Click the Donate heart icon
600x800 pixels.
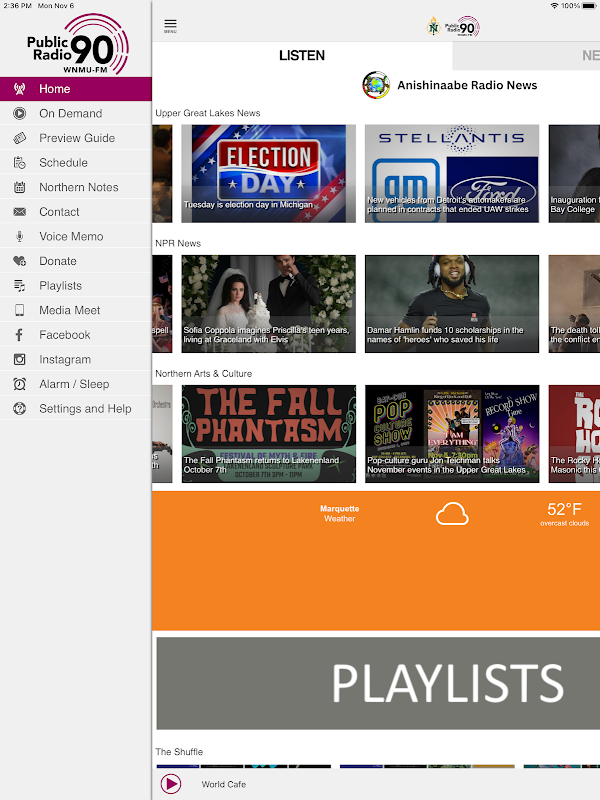(x=19, y=261)
